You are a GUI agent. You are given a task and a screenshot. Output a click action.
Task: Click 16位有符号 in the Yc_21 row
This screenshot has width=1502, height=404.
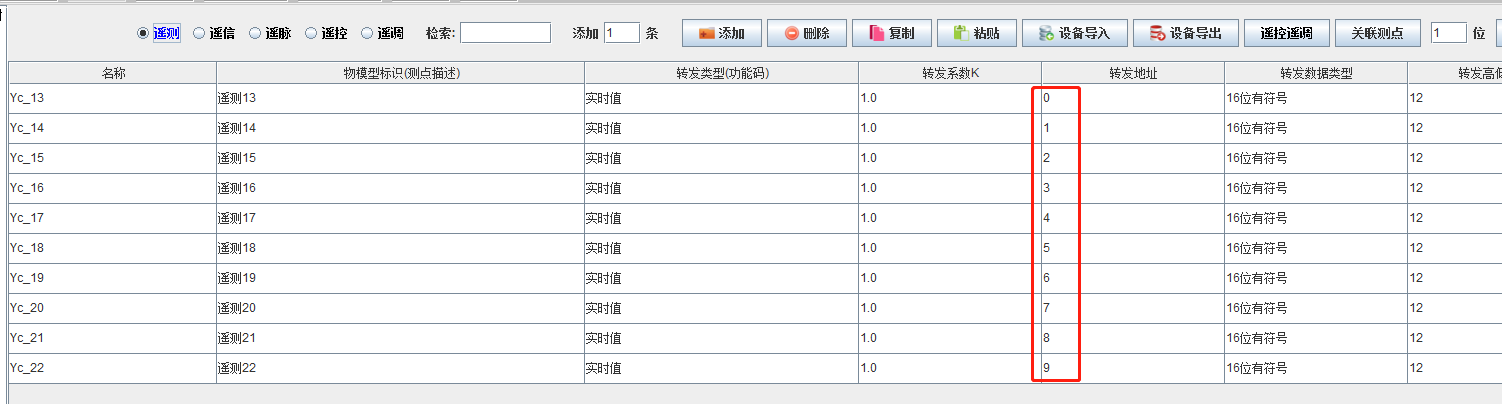(x=1316, y=338)
